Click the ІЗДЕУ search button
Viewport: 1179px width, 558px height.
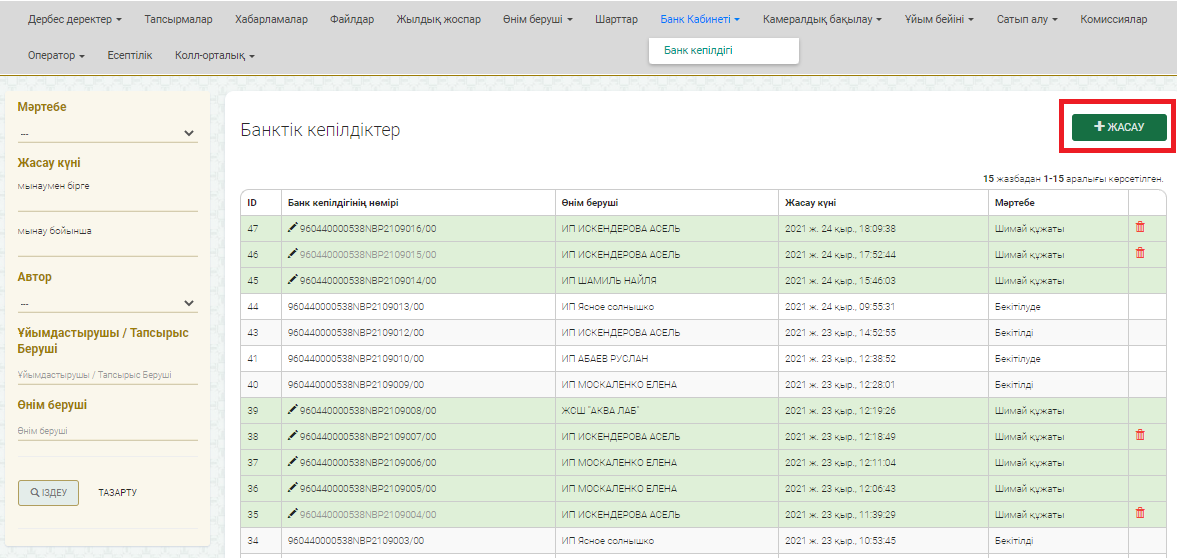48,493
